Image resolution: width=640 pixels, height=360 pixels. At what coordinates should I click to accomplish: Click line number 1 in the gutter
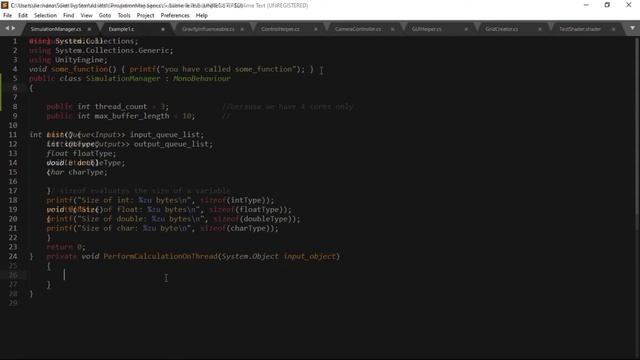(15, 41)
